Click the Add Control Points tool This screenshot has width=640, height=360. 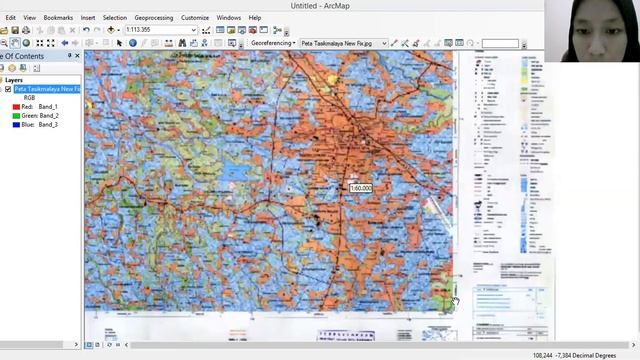click(x=394, y=43)
